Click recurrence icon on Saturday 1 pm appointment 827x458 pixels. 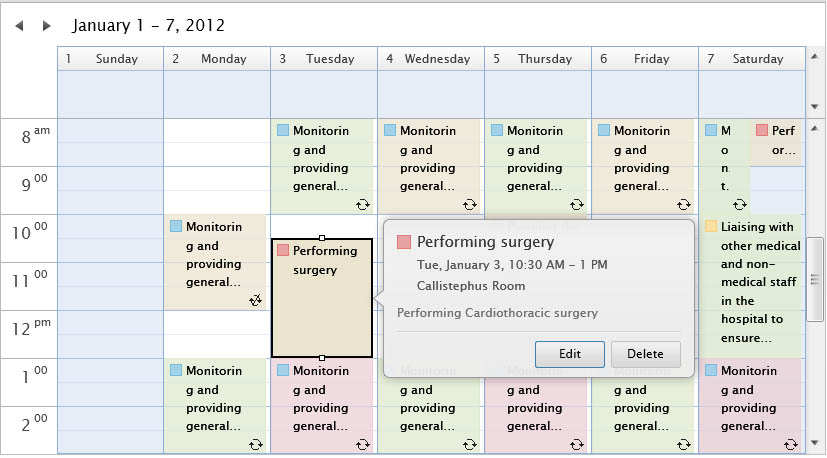[x=791, y=445]
